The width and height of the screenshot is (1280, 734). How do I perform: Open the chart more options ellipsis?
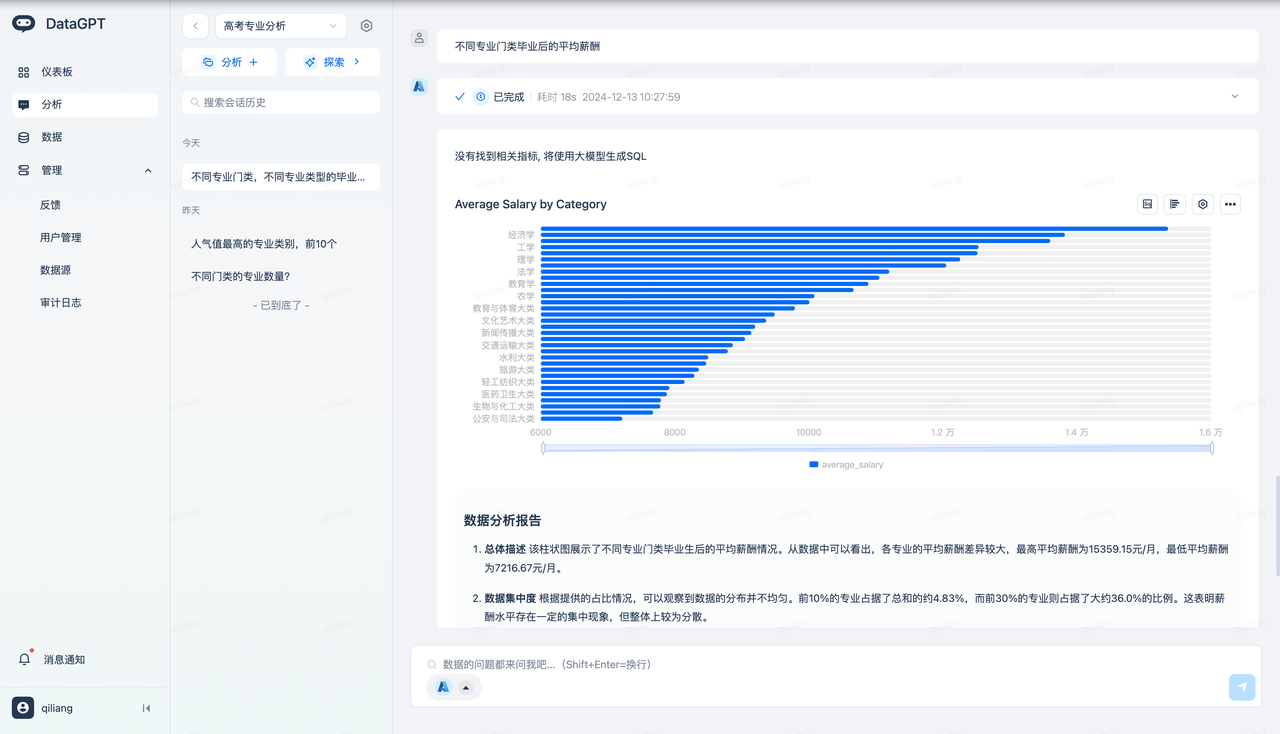(x=1230, y=204)
